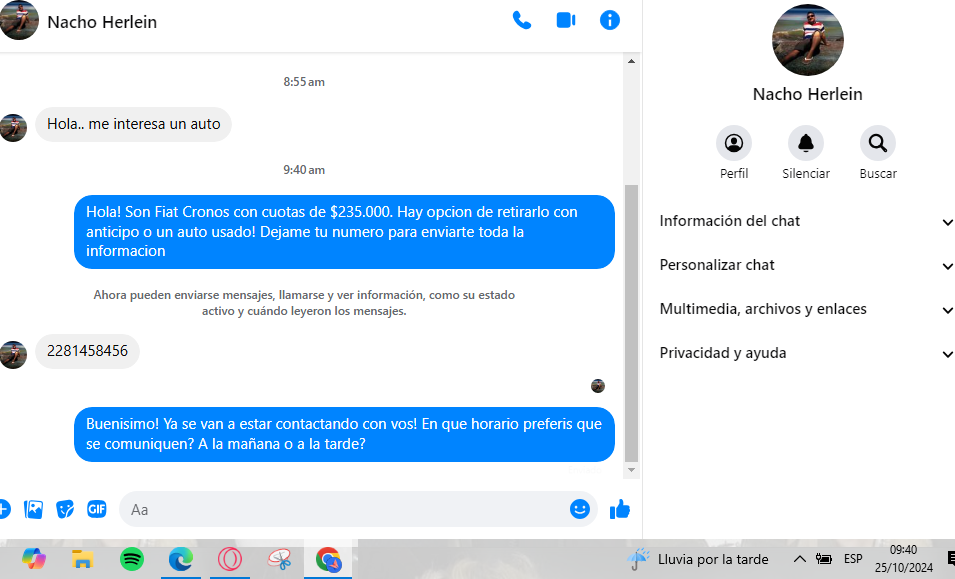The image size is (955, 579).
Task: Open Buscar to search in conversation
Action: point(877,144)
